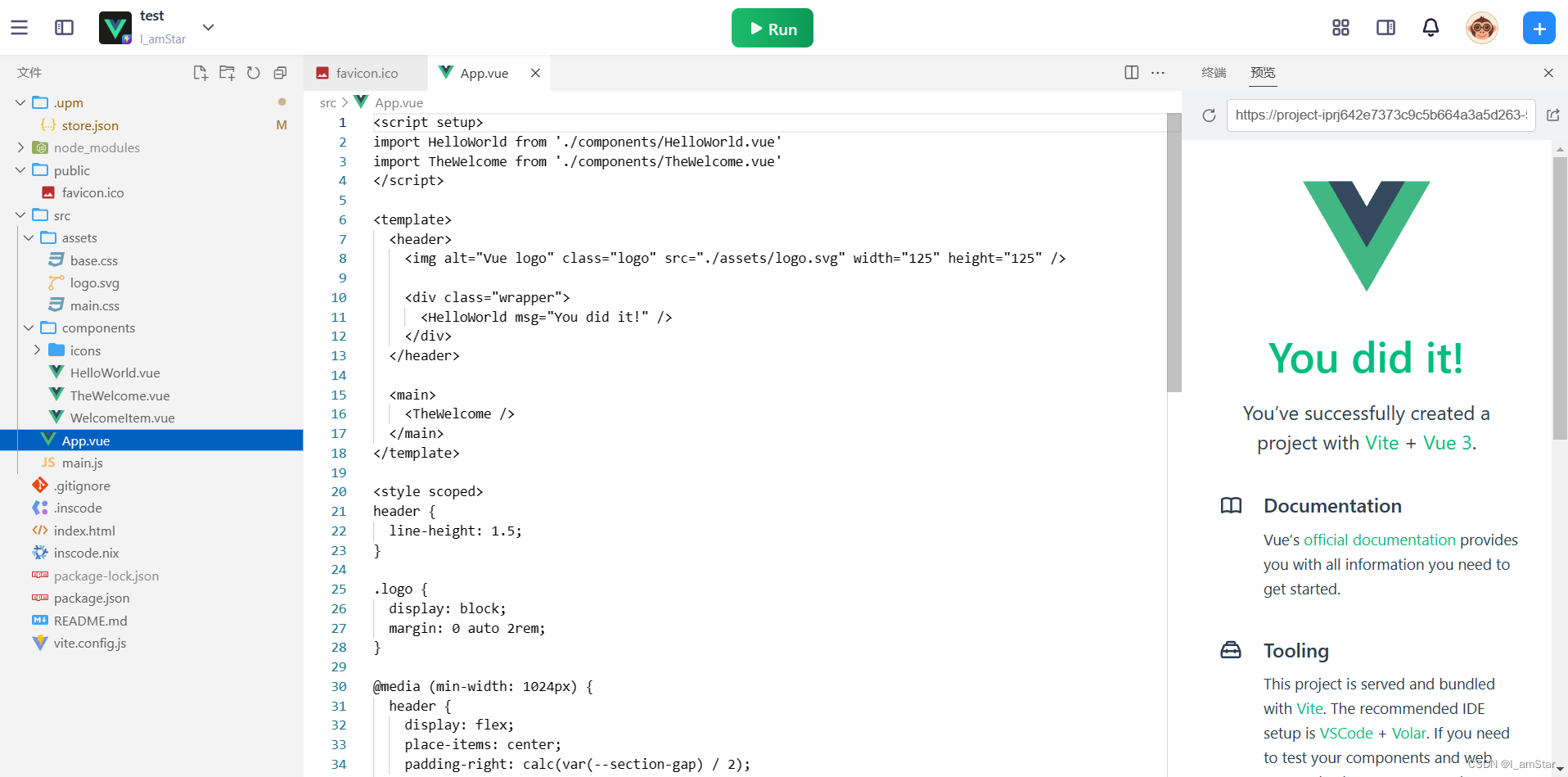Expand the icons folder

[x=37, y=350]
